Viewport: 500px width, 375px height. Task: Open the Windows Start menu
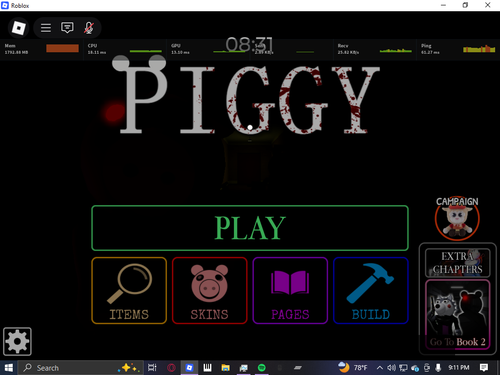(8, 368)
